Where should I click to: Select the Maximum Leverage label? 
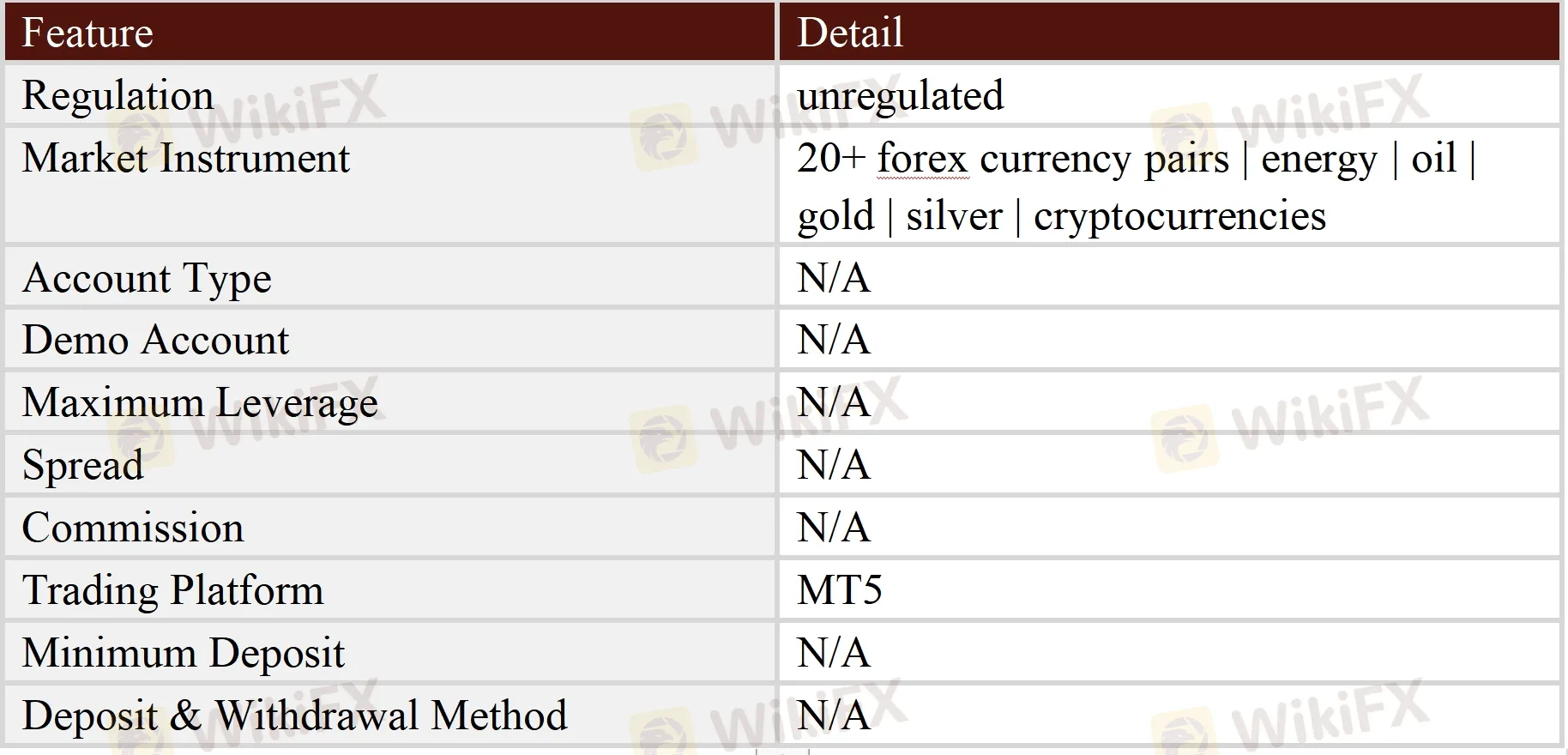click(x=200, y=402)
